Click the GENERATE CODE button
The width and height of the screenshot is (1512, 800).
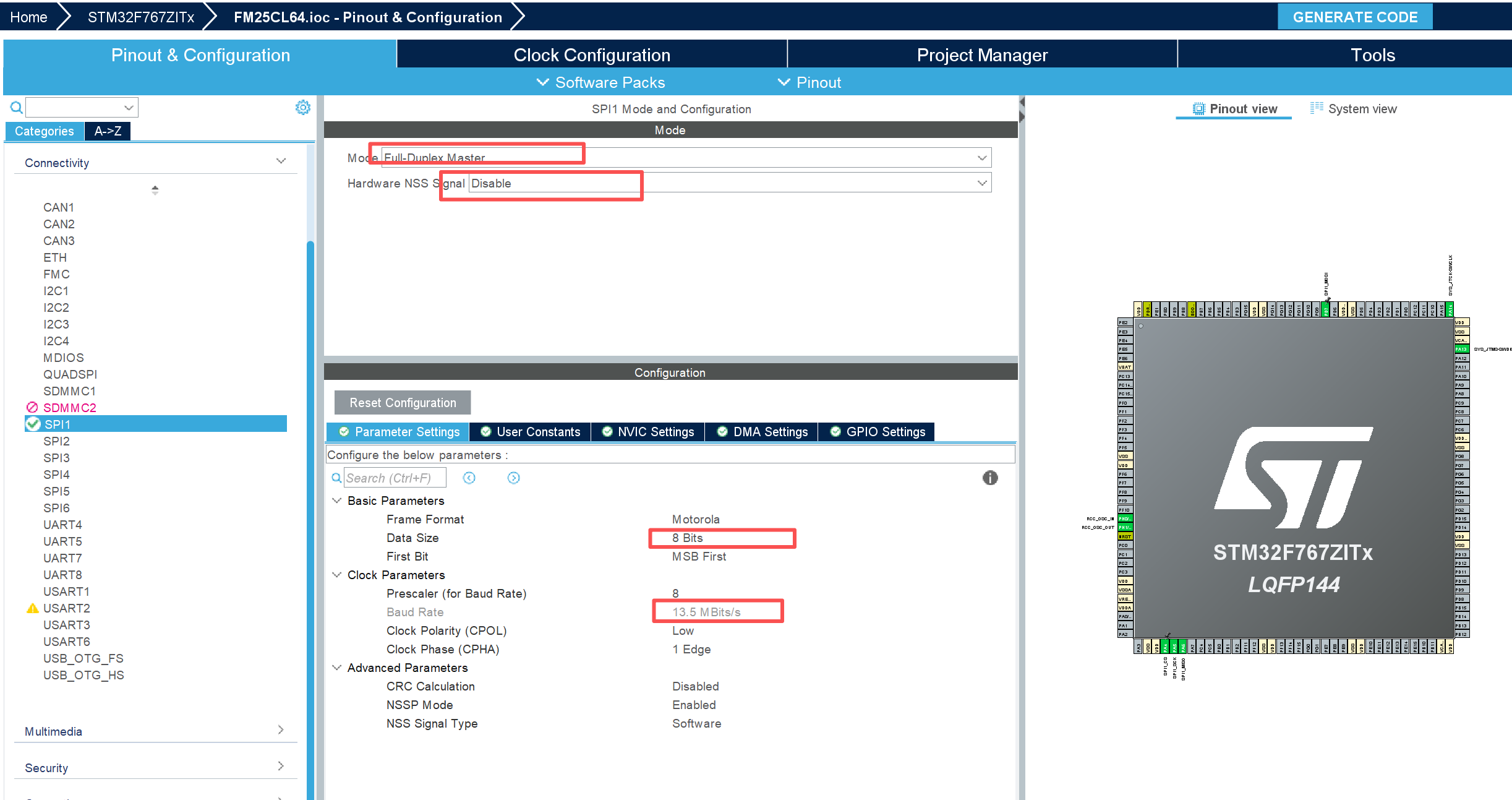pyautogui.click(x=1355, y=17)
